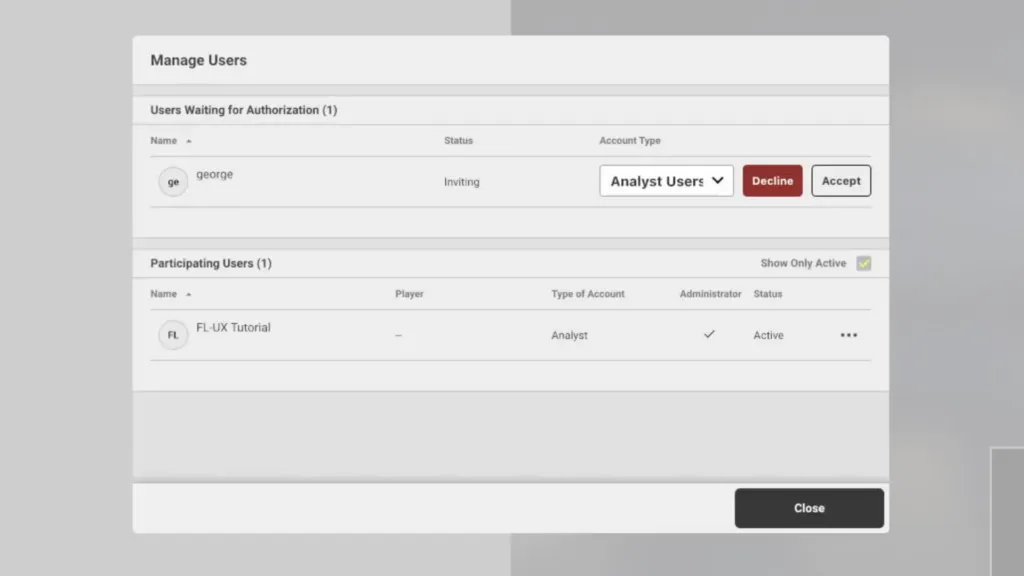
Task: Sort waiting users by Name arrow
Action: [x=189, y=141]
